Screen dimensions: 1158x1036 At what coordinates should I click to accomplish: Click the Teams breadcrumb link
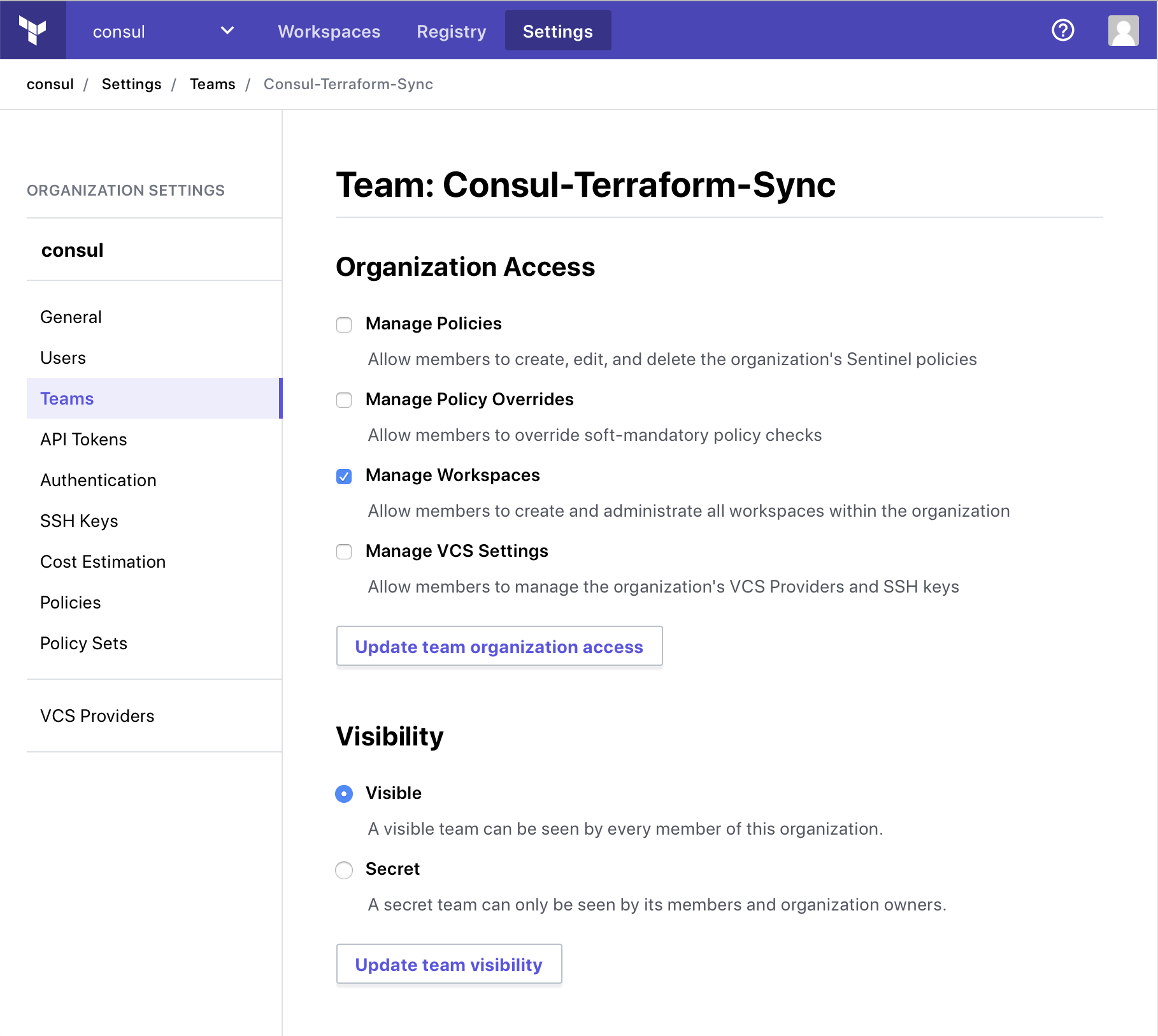(212, 84)
